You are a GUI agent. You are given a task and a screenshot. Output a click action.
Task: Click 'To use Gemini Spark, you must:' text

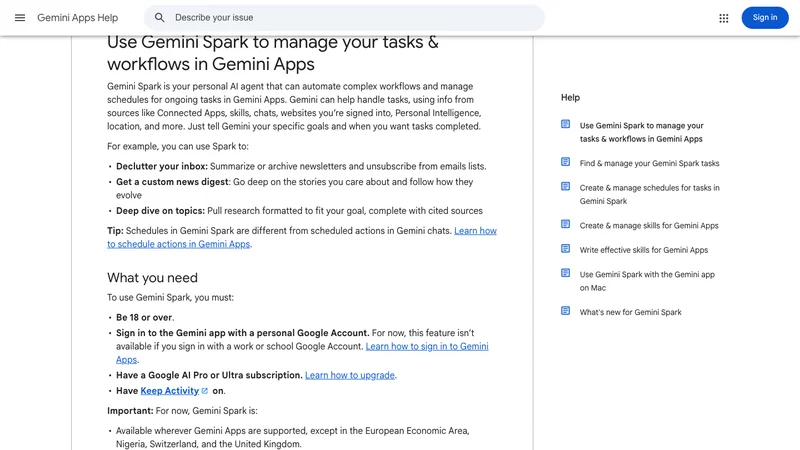pos(170,297)
